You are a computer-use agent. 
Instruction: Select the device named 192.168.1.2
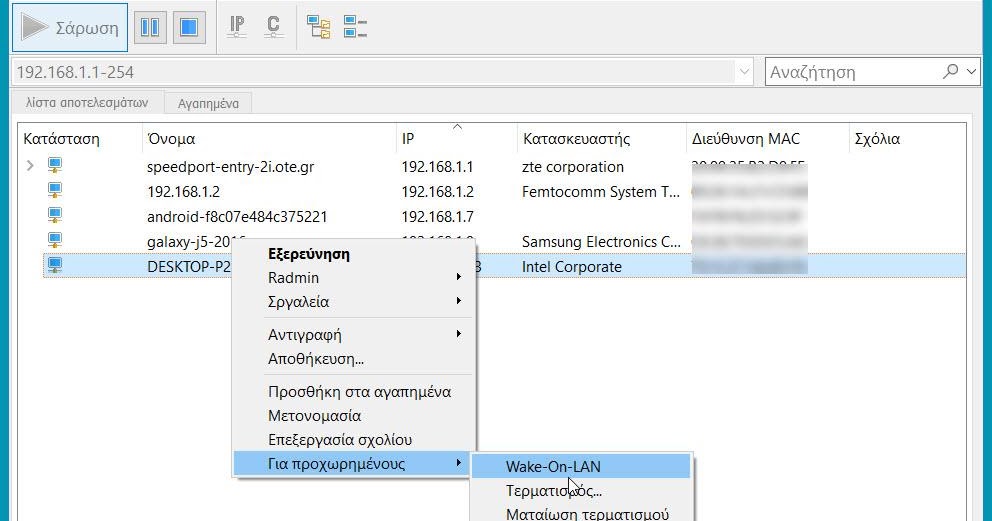tap(183, 192)
